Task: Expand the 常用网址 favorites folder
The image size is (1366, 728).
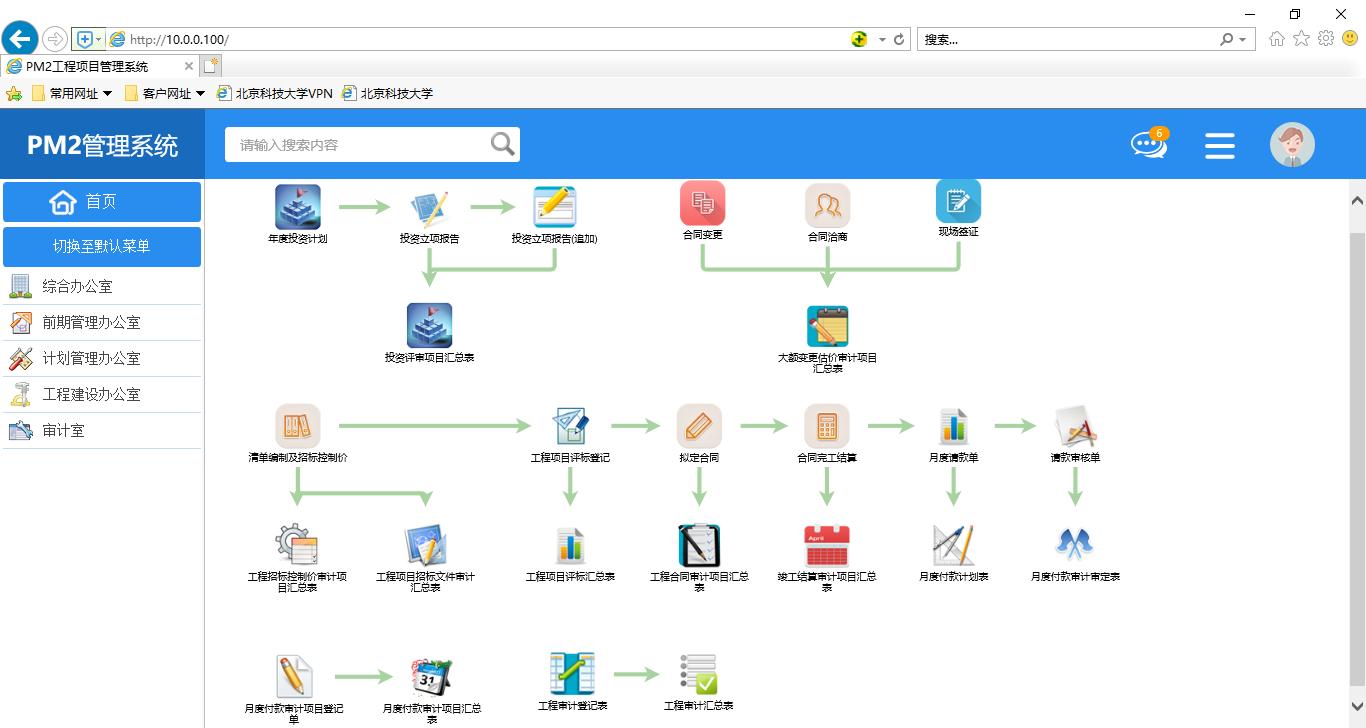Action: click(x=73, y=93)
